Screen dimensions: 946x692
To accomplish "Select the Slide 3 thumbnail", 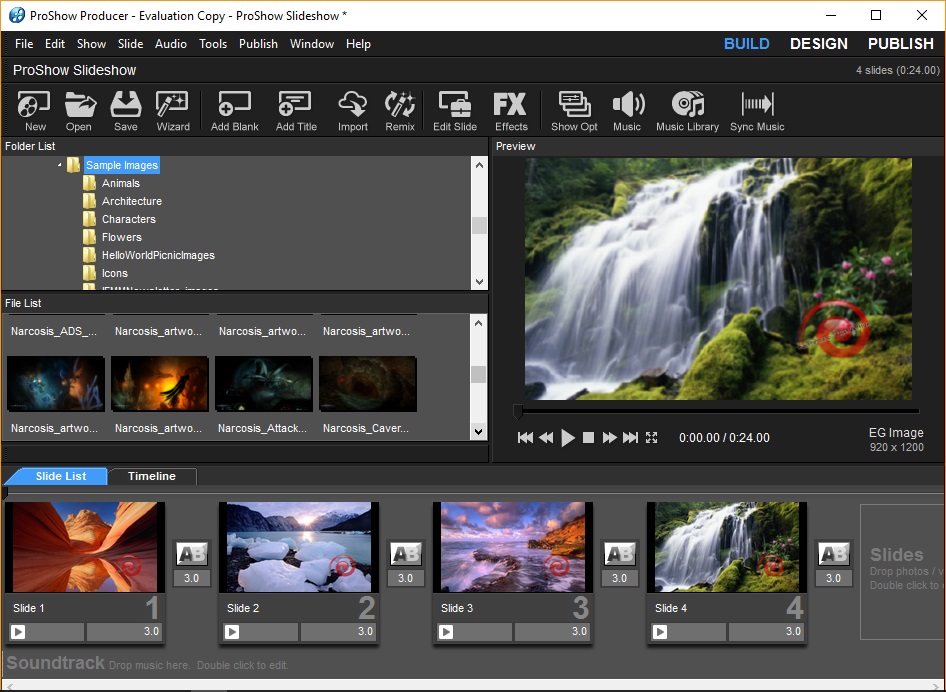I will [x=513, y=547].
